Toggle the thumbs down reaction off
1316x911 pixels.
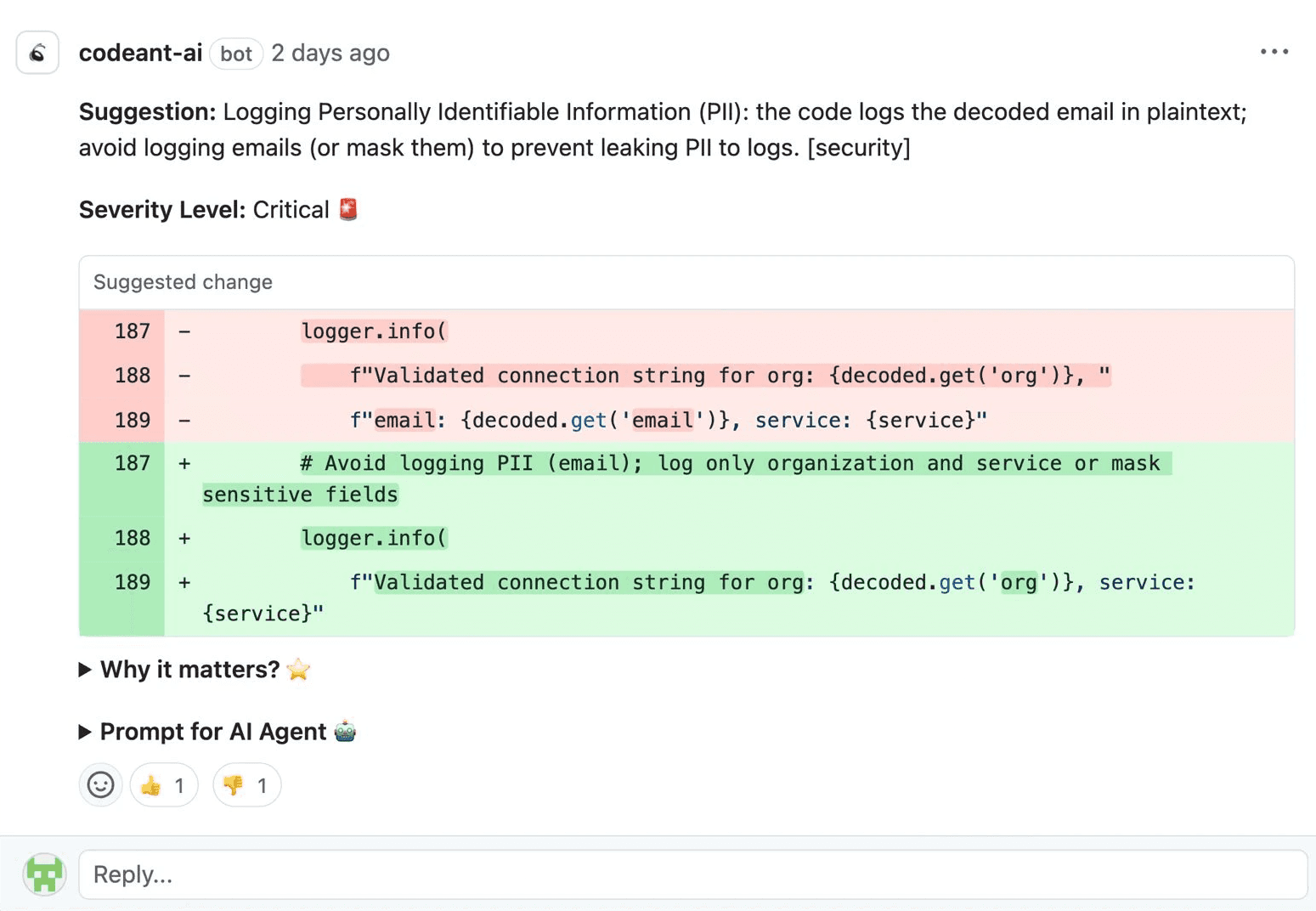(246, 784)
